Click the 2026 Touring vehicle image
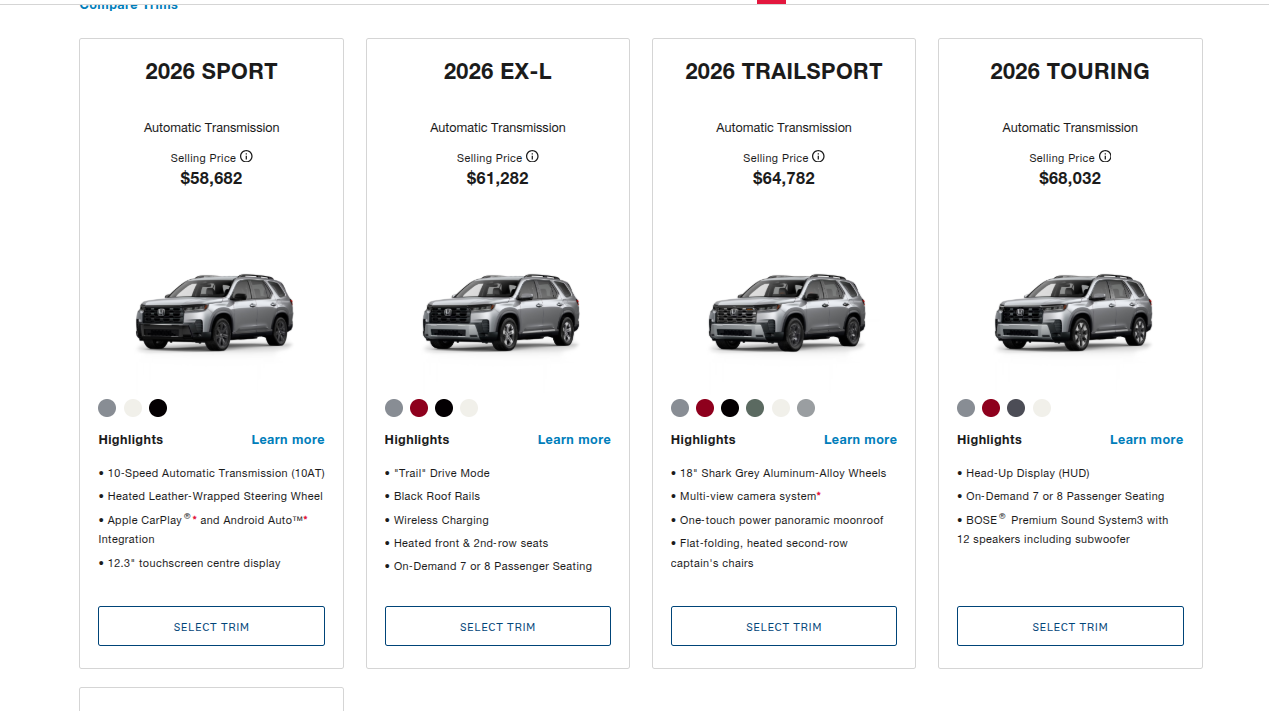 (x=1070, y=311)
